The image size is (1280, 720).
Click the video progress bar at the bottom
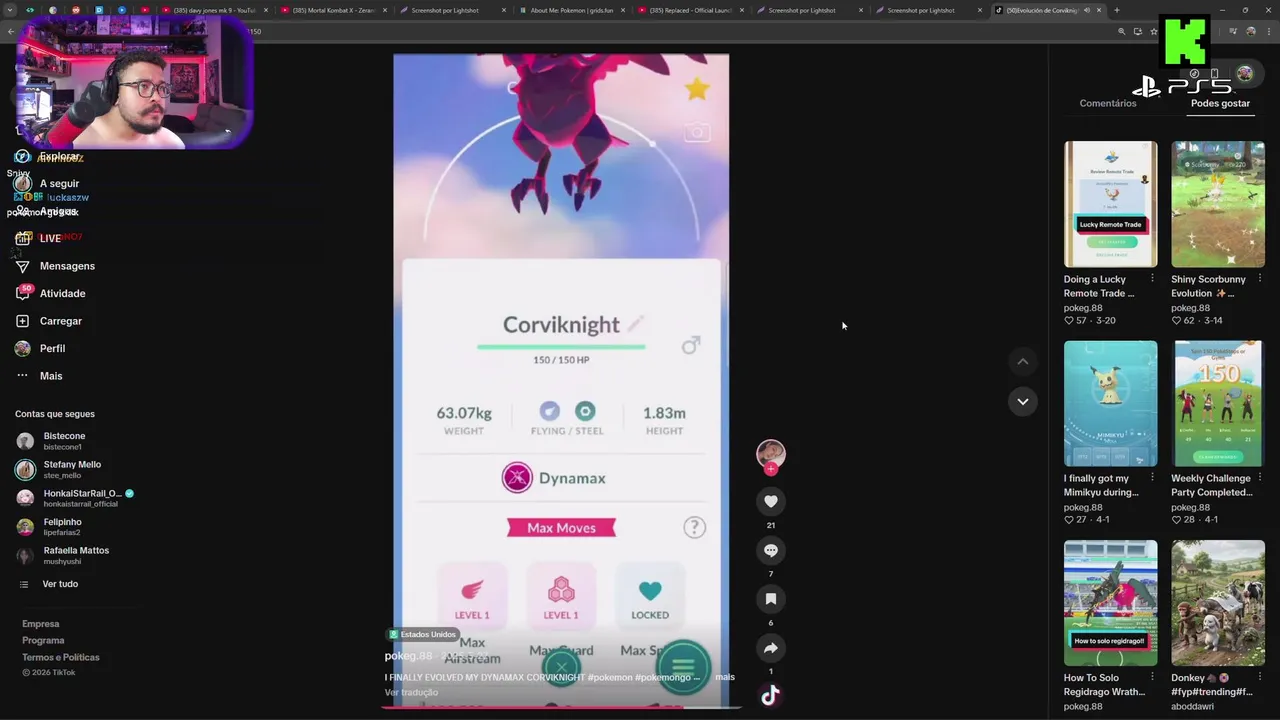[561, 707]
